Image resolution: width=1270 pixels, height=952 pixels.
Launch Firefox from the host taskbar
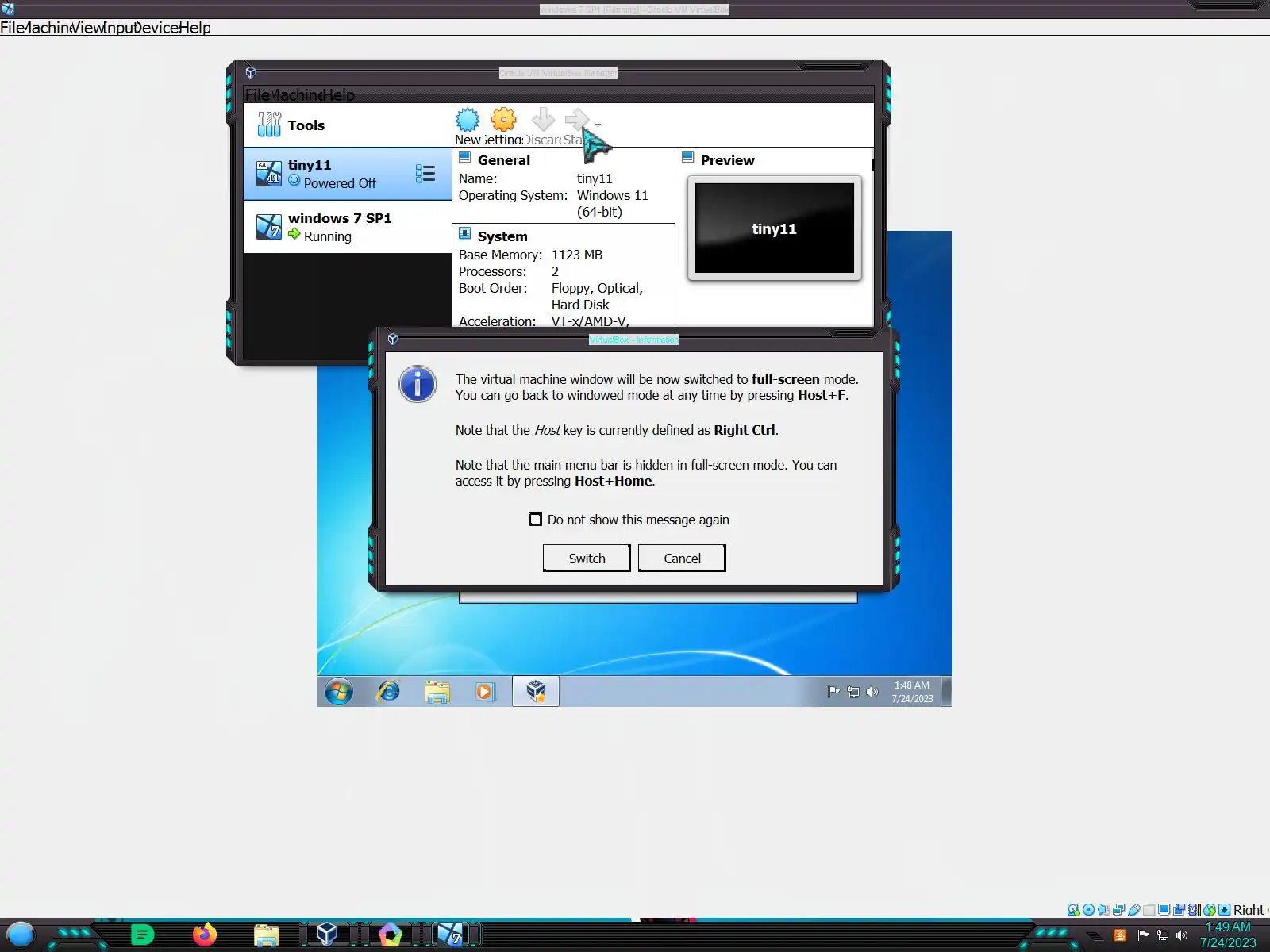[x=204, y=935]
